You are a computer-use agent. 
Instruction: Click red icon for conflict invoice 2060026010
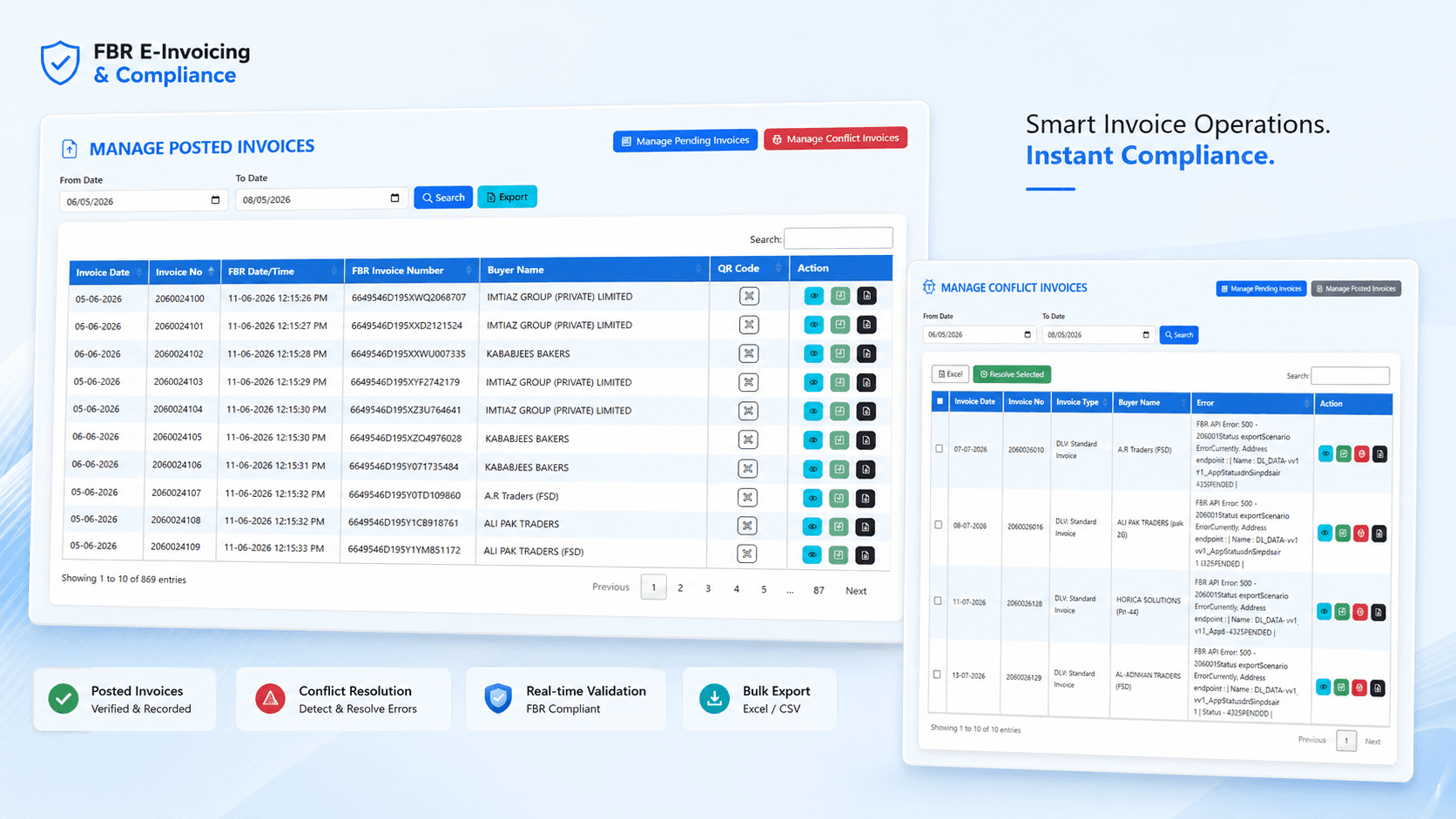[1362, 453]
